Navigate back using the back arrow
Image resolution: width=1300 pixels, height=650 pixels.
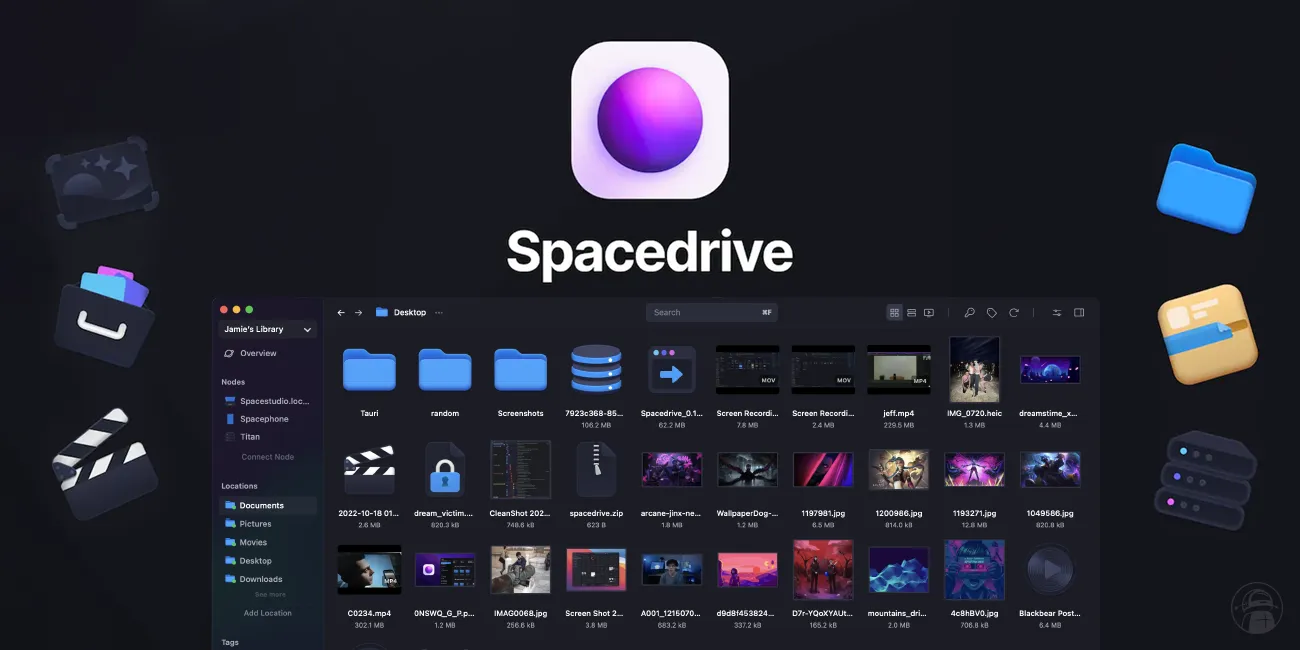pyautogui.click(x=340, y=312)
